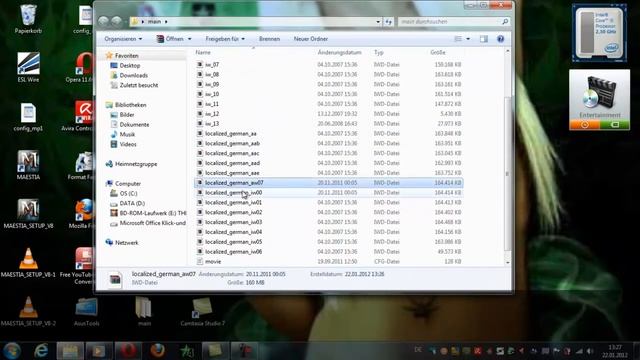Click the Explorer forward arrow
Screen dimensions: 640x360
pos(116,21)
